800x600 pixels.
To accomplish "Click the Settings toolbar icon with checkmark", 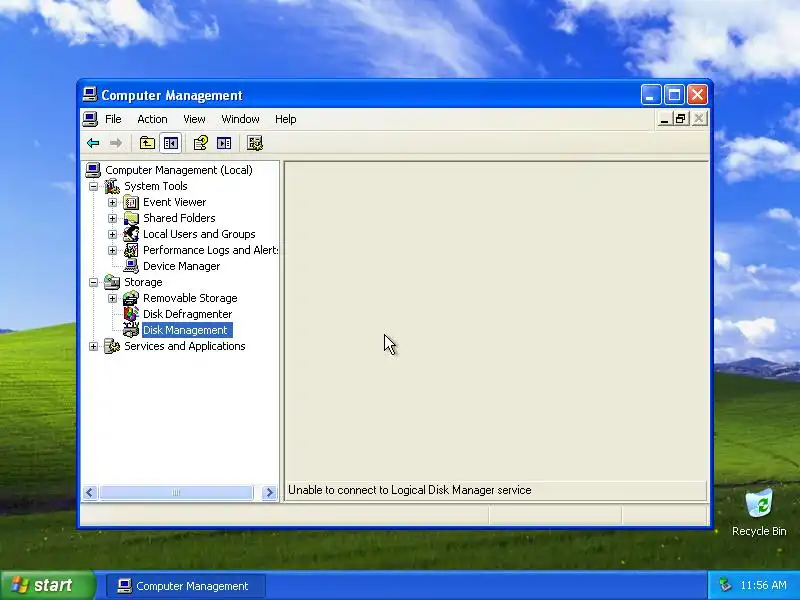I will point(255,143).
